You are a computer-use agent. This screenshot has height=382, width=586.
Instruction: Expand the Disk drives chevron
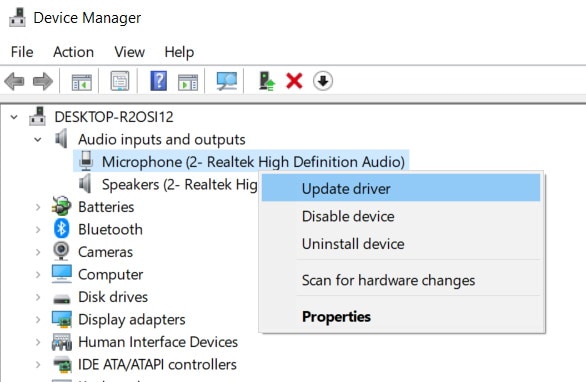tap(38, 297)
